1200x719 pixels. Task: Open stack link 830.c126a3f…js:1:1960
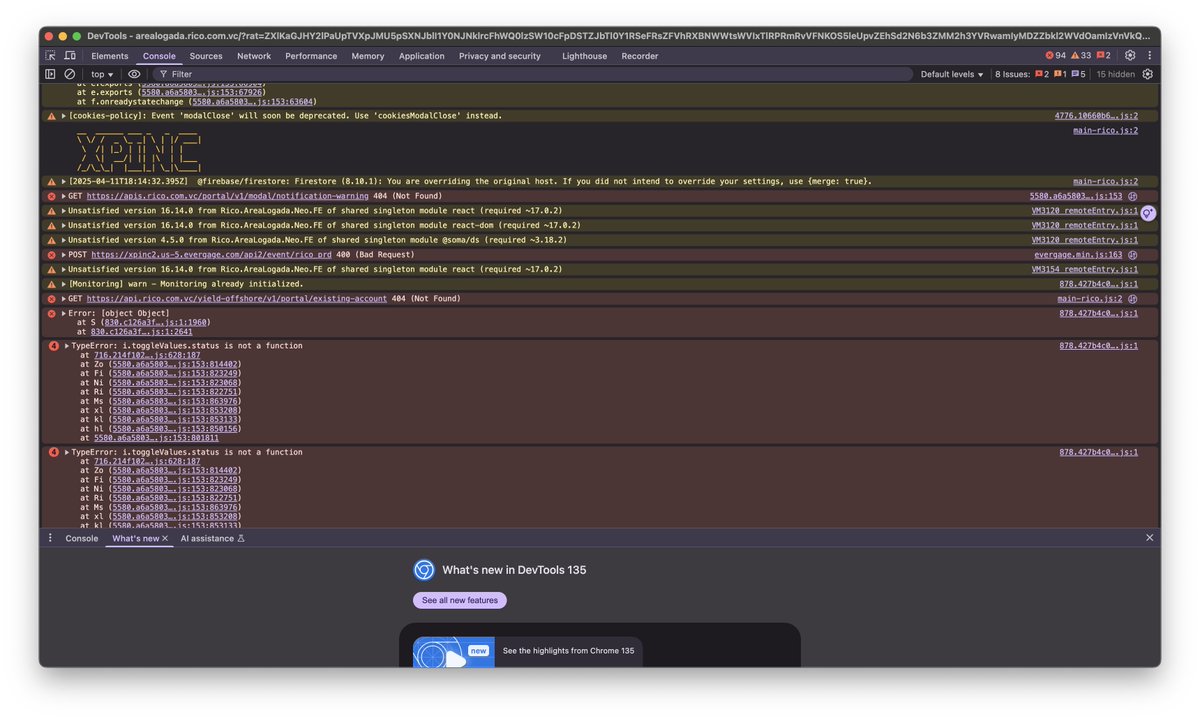click(154, 323)
